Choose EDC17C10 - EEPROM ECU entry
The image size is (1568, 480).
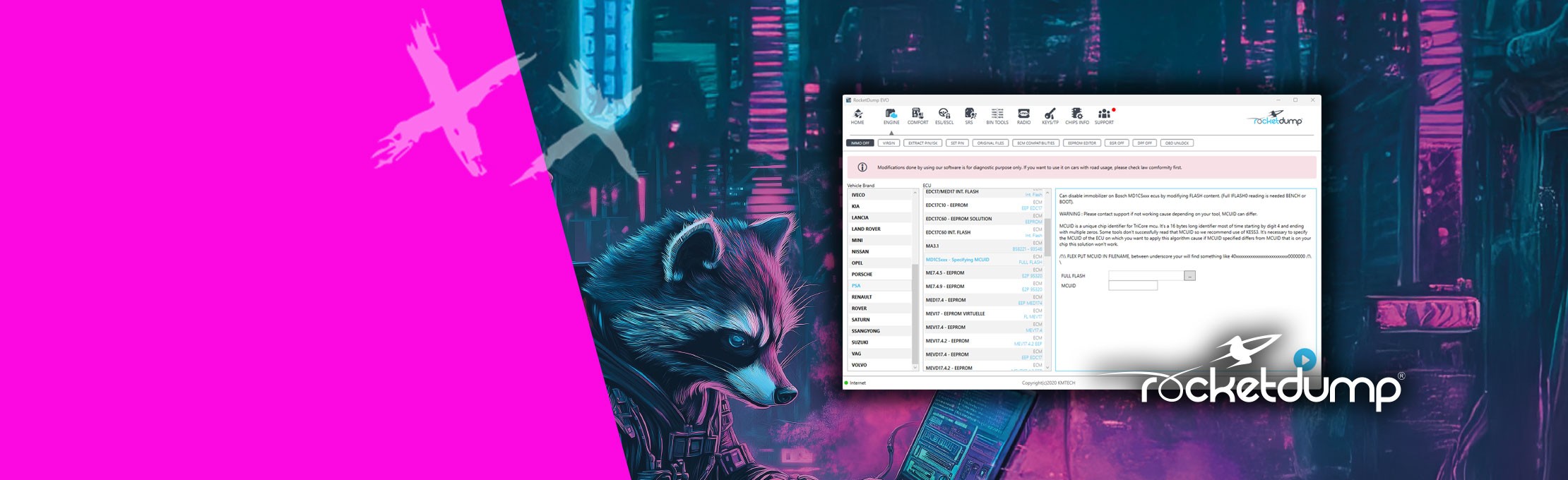[984, 205]
